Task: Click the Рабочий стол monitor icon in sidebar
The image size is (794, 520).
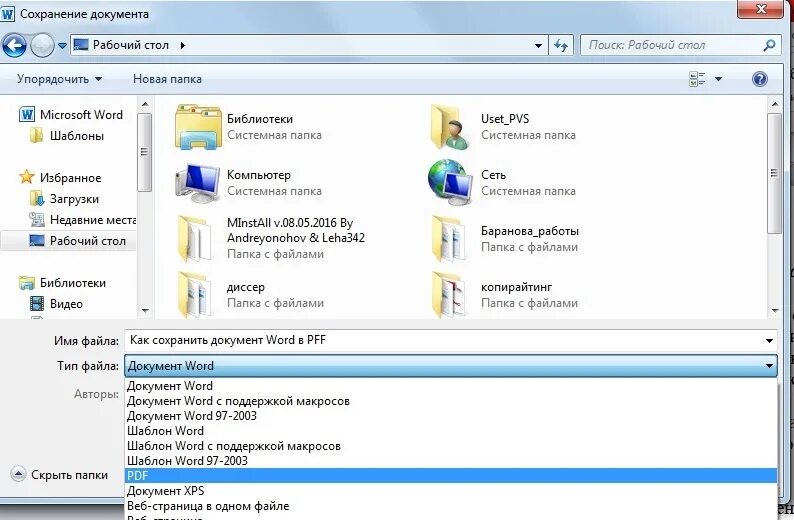Action: tap(37, 241)
